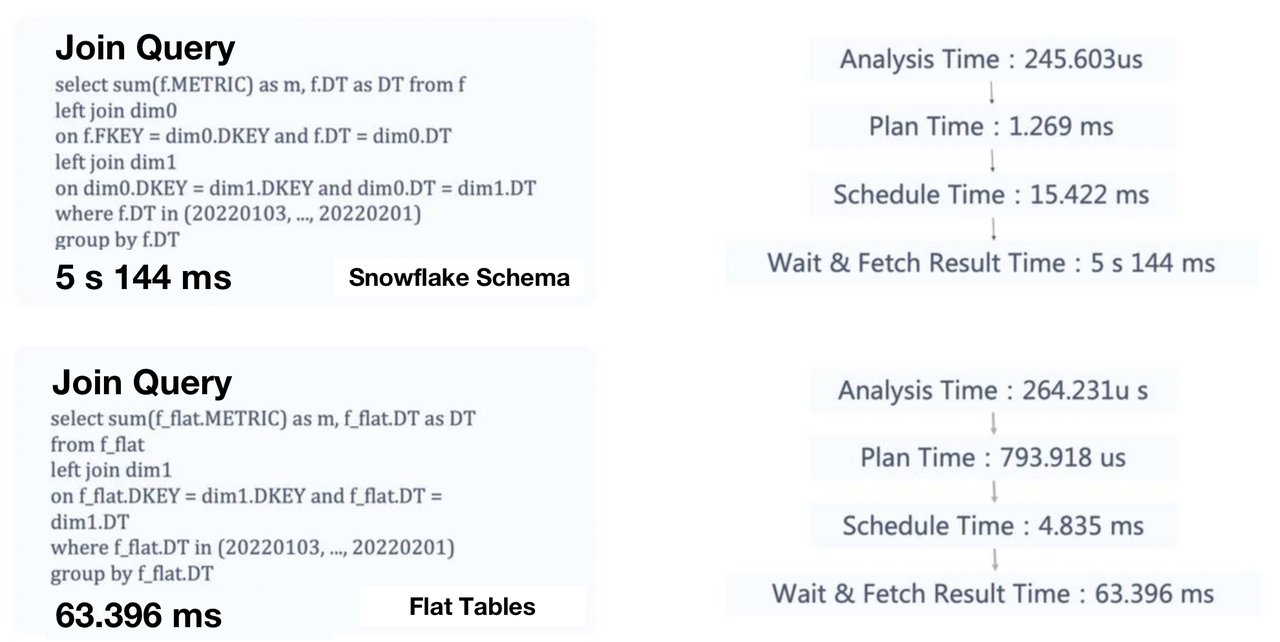Click Wait & Fetch Result Time 5 s 144 ms
Viewport: 1280px width, 642px height.
click(x=990, y=263)
